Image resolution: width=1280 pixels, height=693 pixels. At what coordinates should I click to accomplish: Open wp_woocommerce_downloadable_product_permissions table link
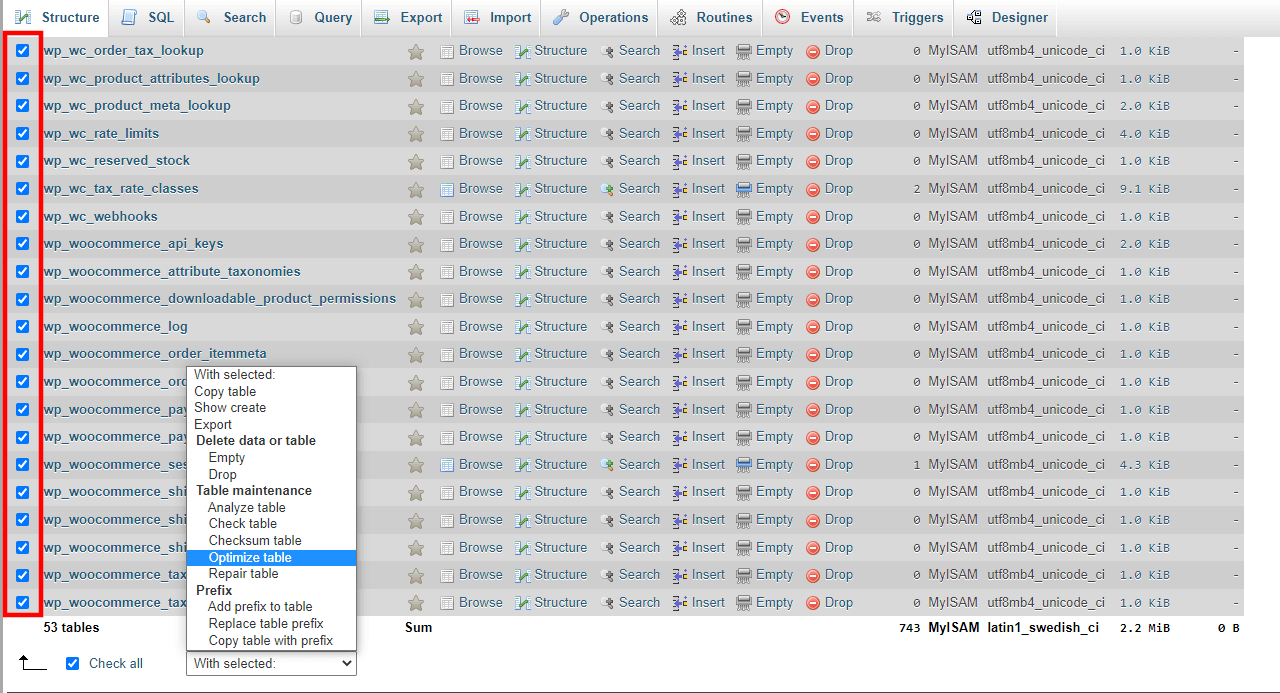point(220,298)
